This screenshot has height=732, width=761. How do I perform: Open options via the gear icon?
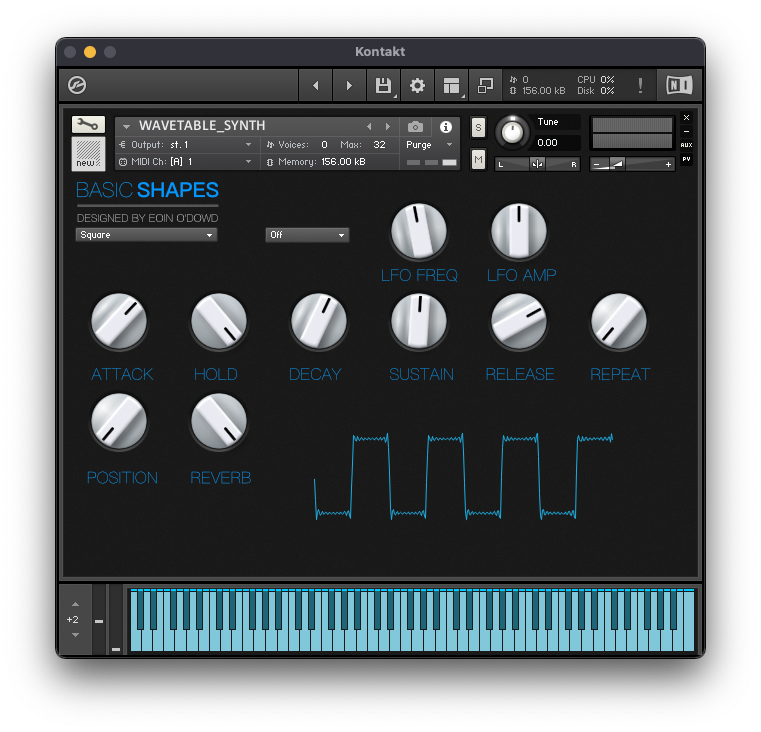click(417, 85)
